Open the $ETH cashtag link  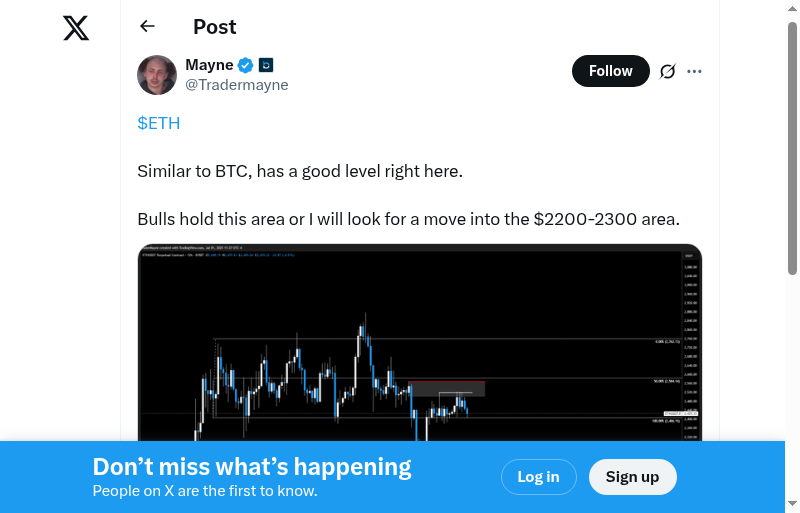158,123
